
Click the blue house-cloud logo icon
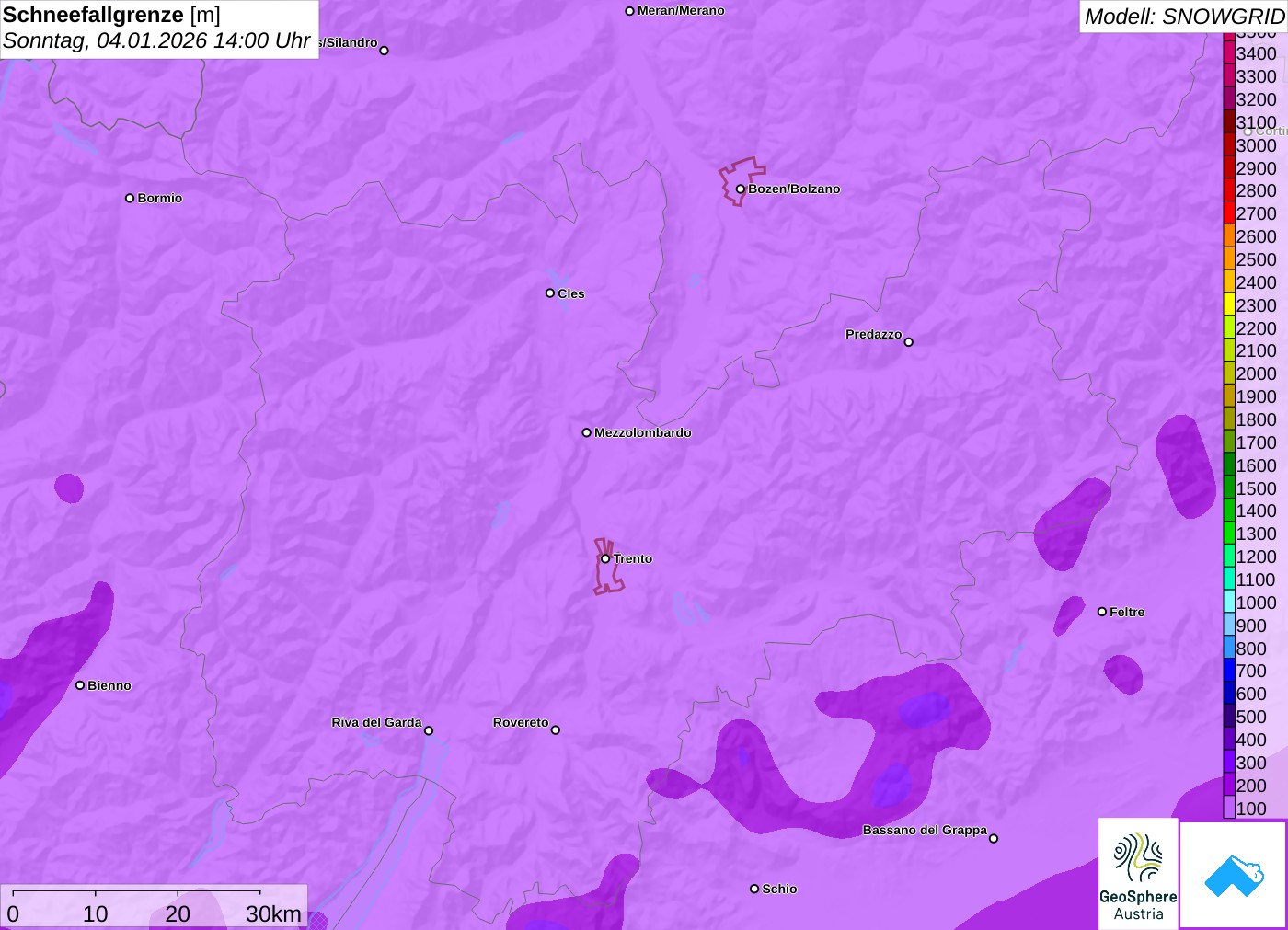(x=1234, y=875)
